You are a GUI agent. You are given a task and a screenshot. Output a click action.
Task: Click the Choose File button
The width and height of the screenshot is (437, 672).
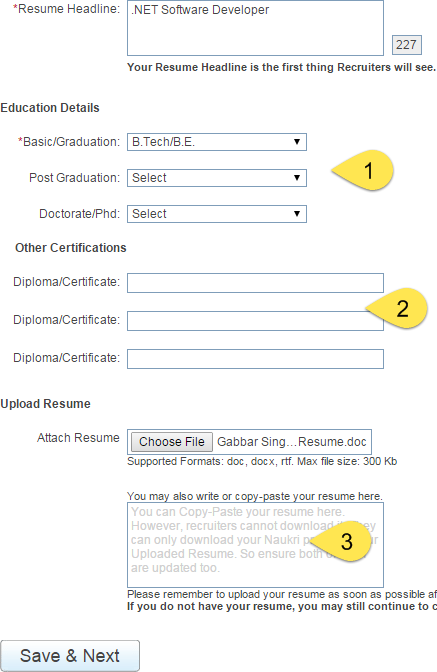(172, 442)
